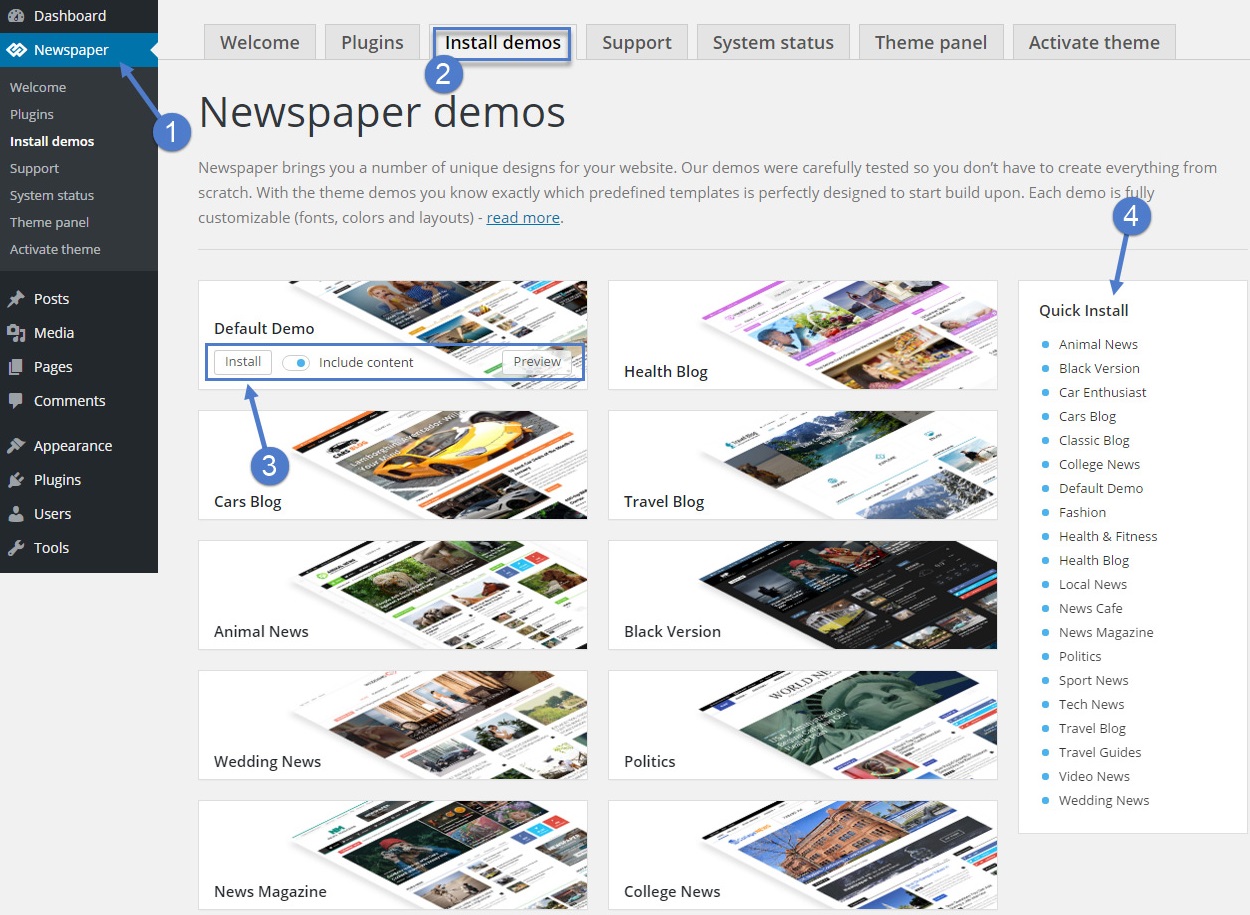
Task: Open the Travel Blog demo thumbnail
Action: [803, 465]
